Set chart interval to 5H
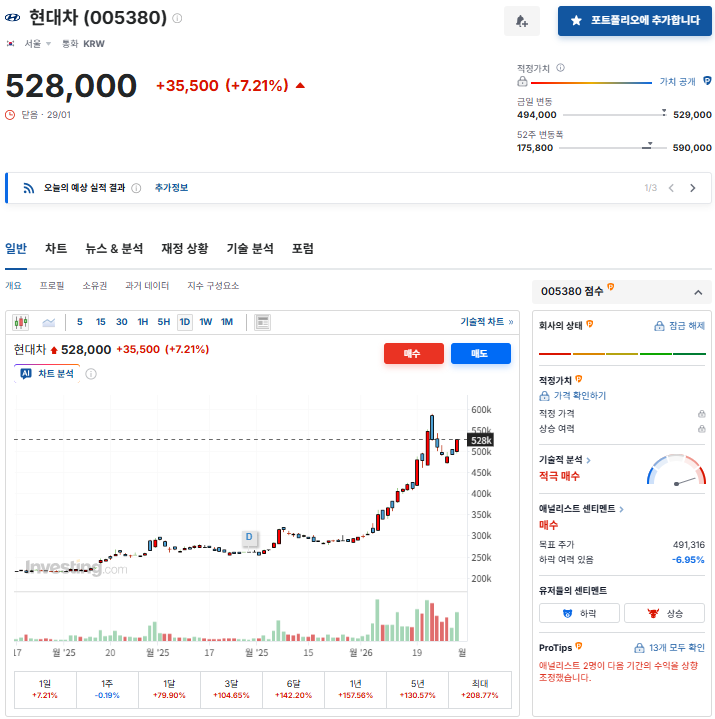The image size is (715, 719). point(164,322)
